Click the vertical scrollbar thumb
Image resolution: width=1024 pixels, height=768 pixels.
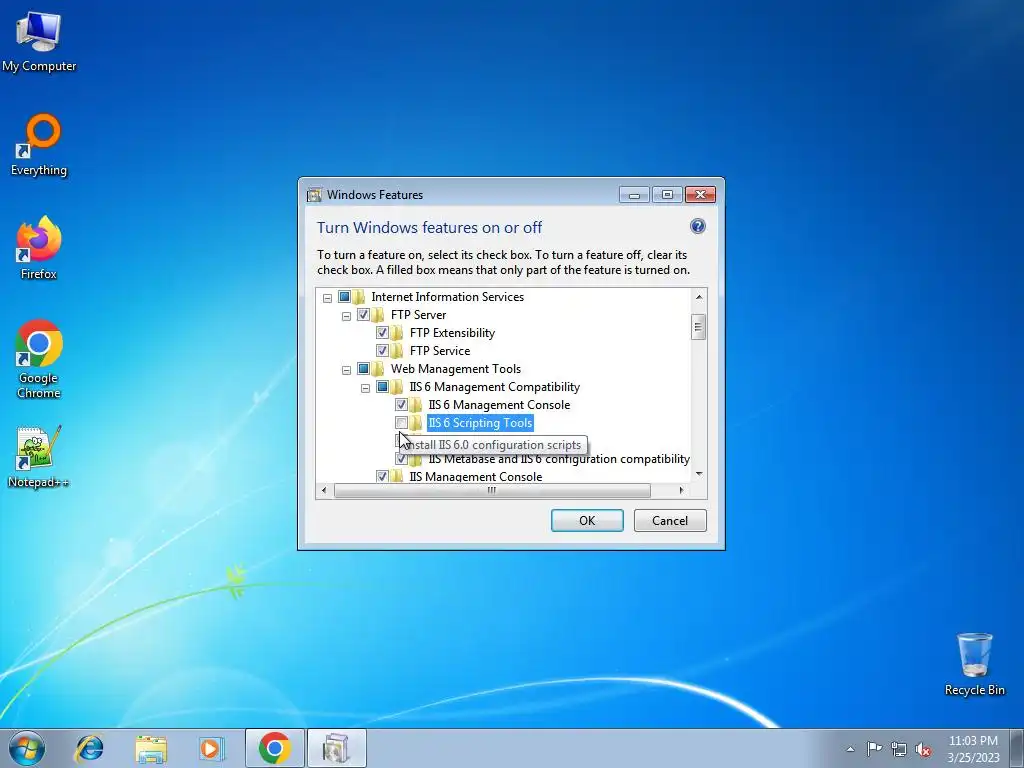[x=699, y=327]
